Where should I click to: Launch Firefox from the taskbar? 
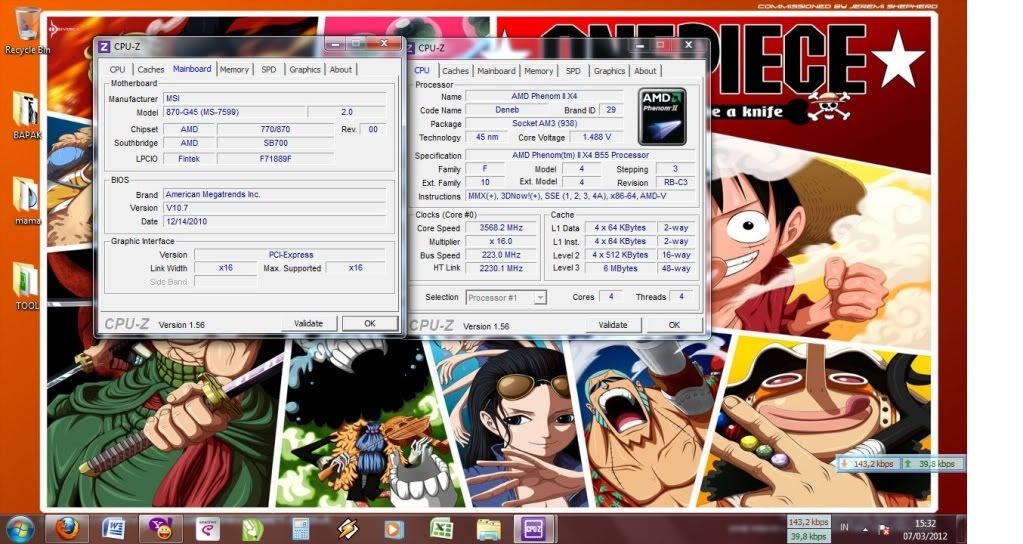point(67,528)
